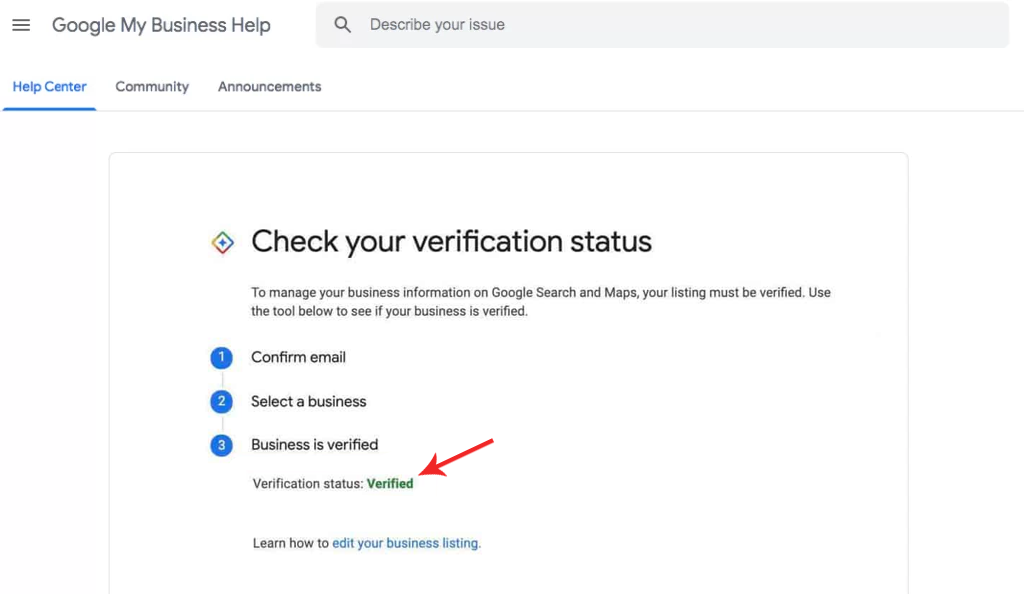Click the Google My Business diamond icon

point(223,242)
